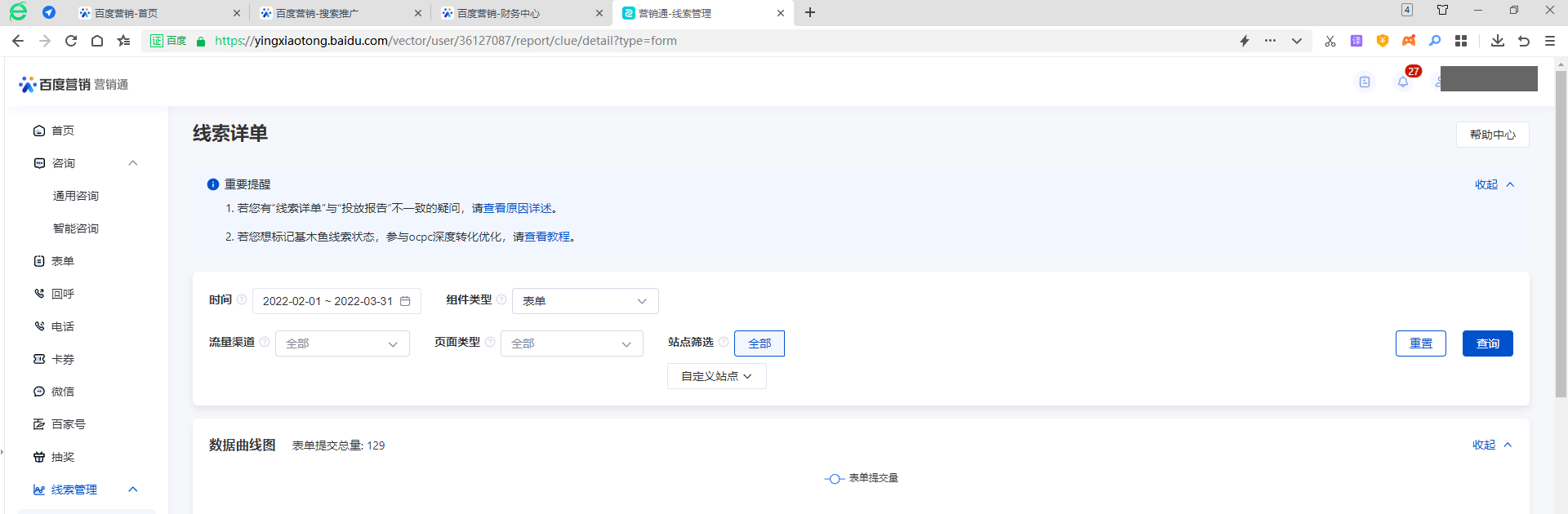Click the 重置 reset button

click(x=1420, y=343)
